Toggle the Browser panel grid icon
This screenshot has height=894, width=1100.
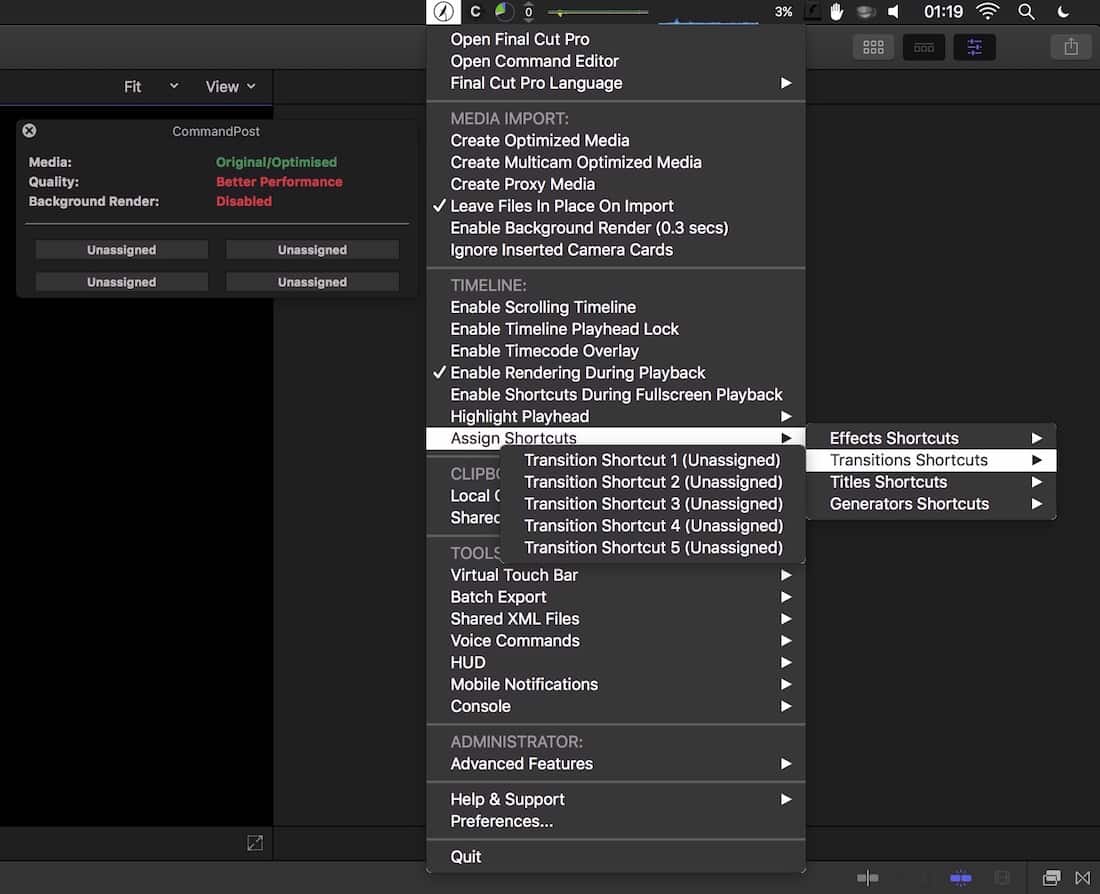(x=873, y=47)
